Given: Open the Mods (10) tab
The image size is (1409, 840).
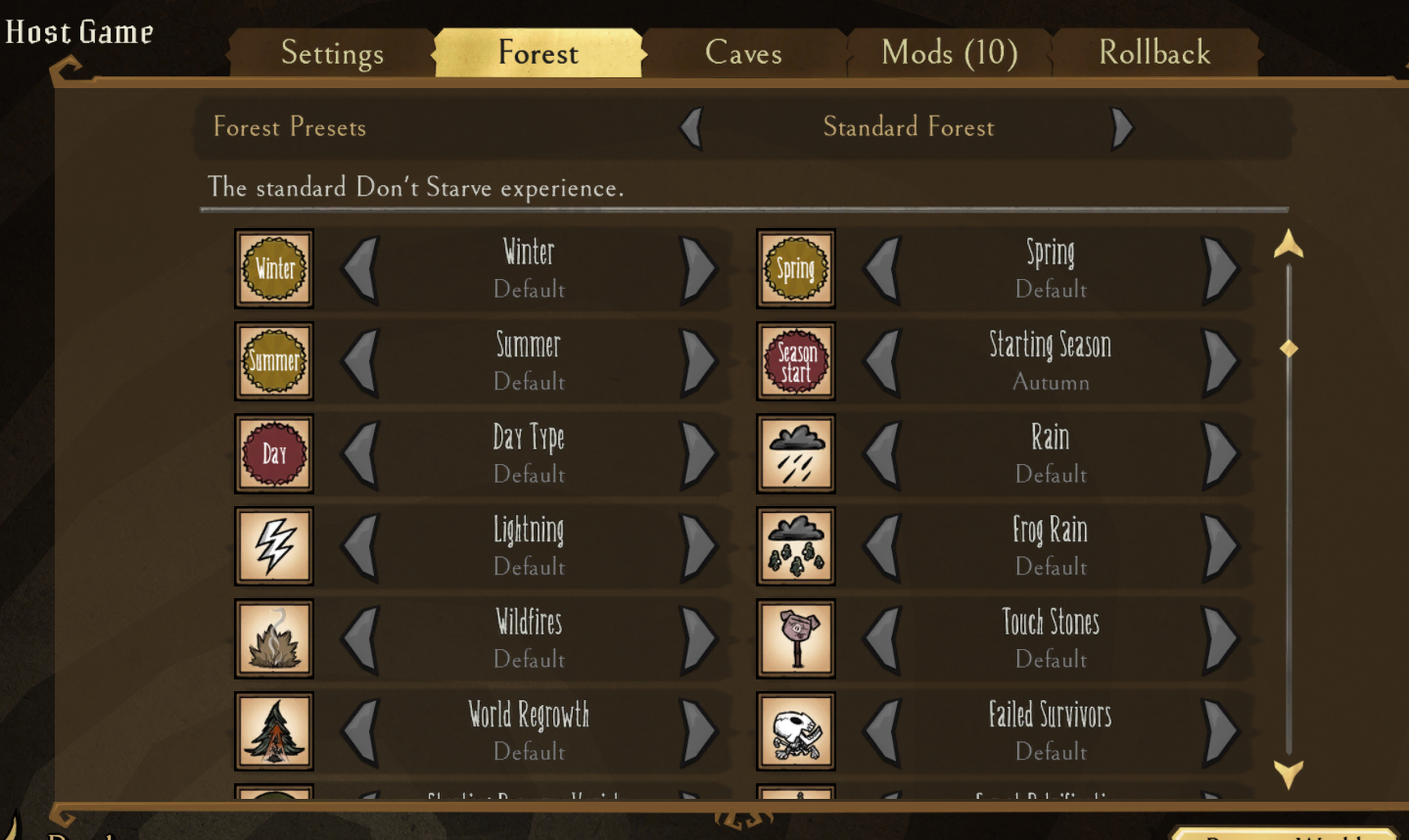Looking at the screenshot, I should click(950, 53).
